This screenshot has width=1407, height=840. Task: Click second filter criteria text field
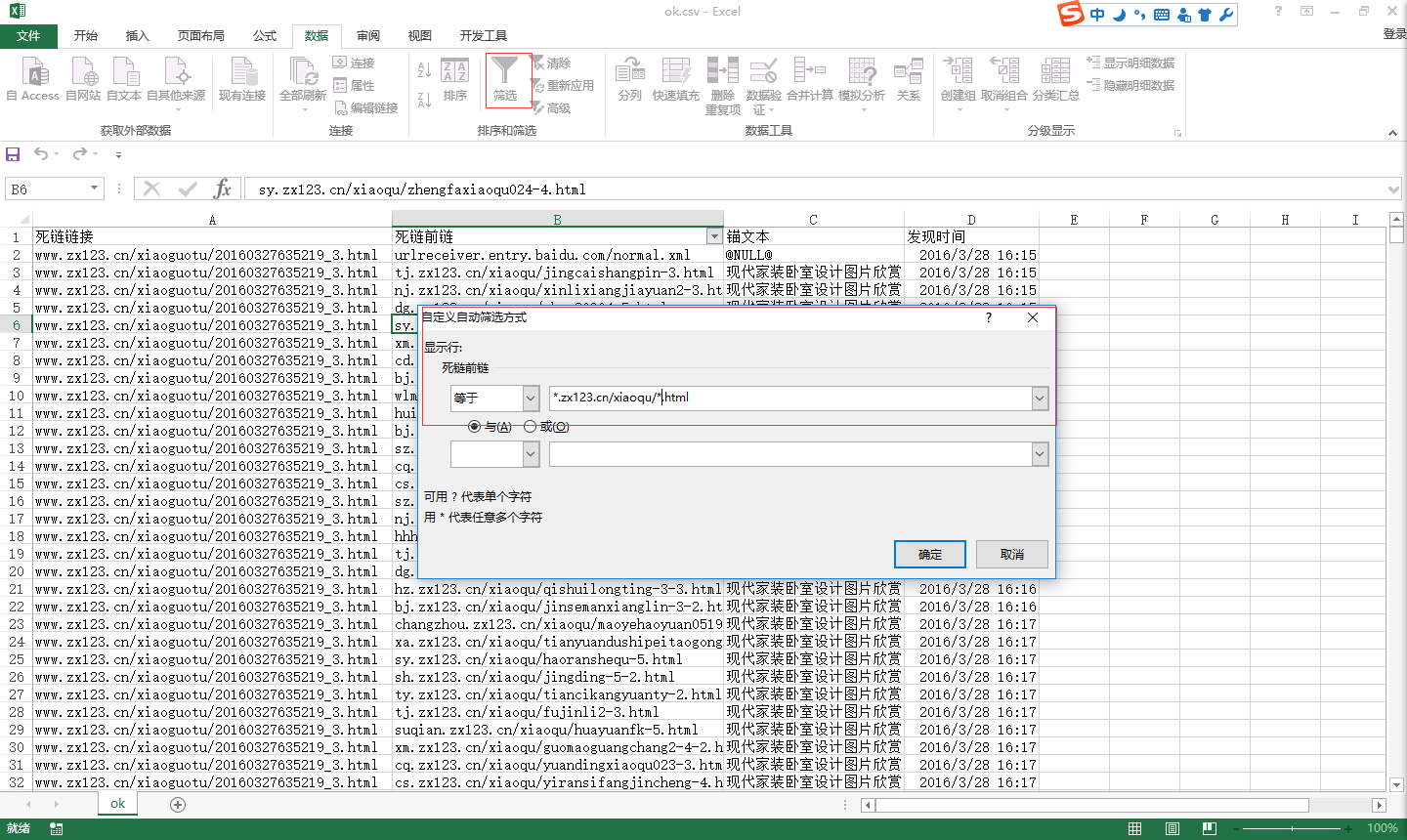[790, 454]
